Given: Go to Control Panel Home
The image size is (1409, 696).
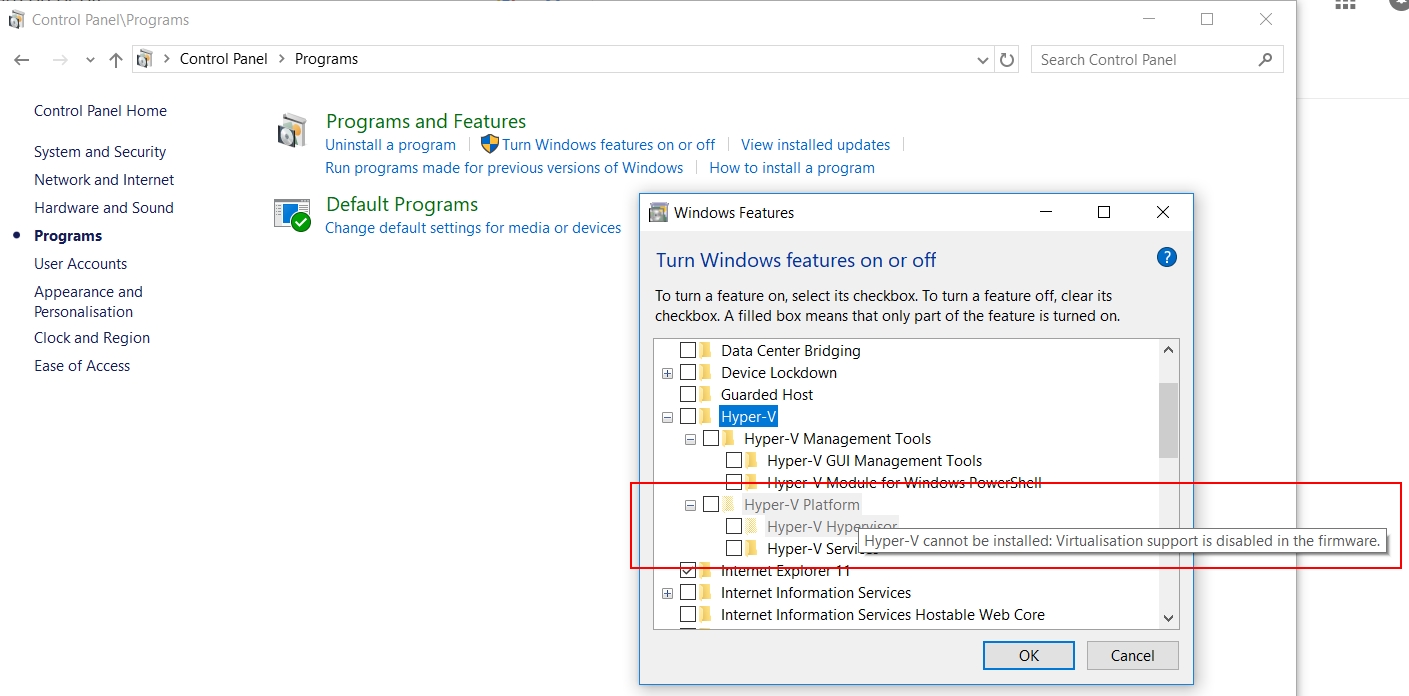Looking at the screenshot, I should [100, 111].
